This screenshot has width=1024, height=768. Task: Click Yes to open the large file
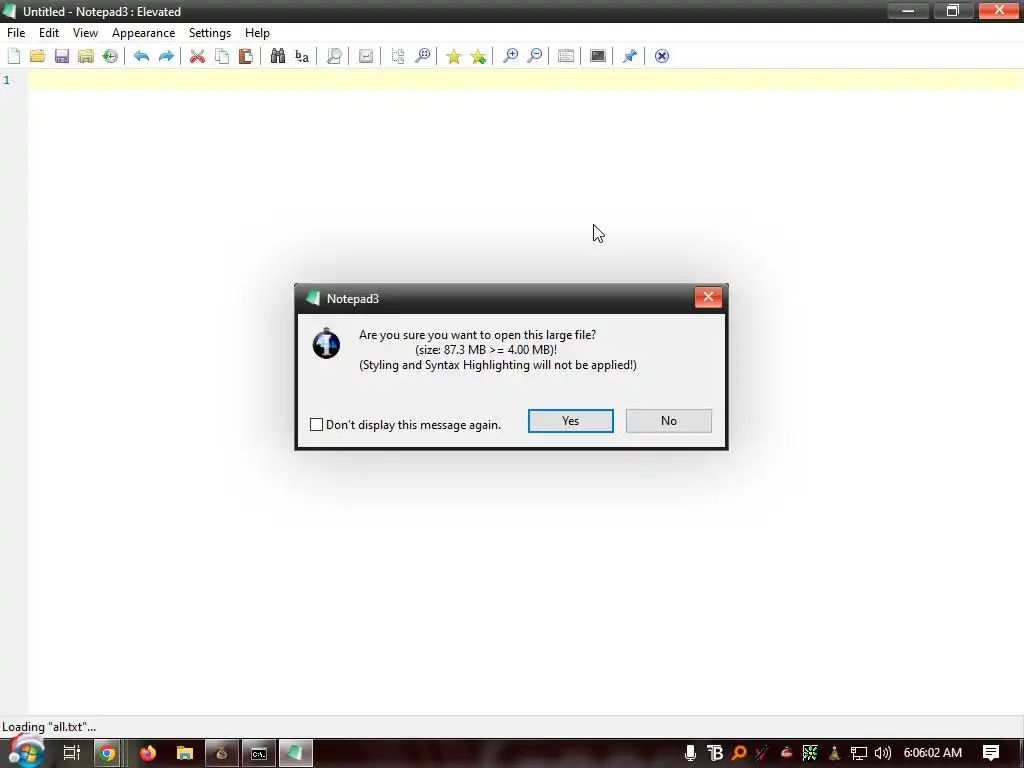[x=571, y=421]
